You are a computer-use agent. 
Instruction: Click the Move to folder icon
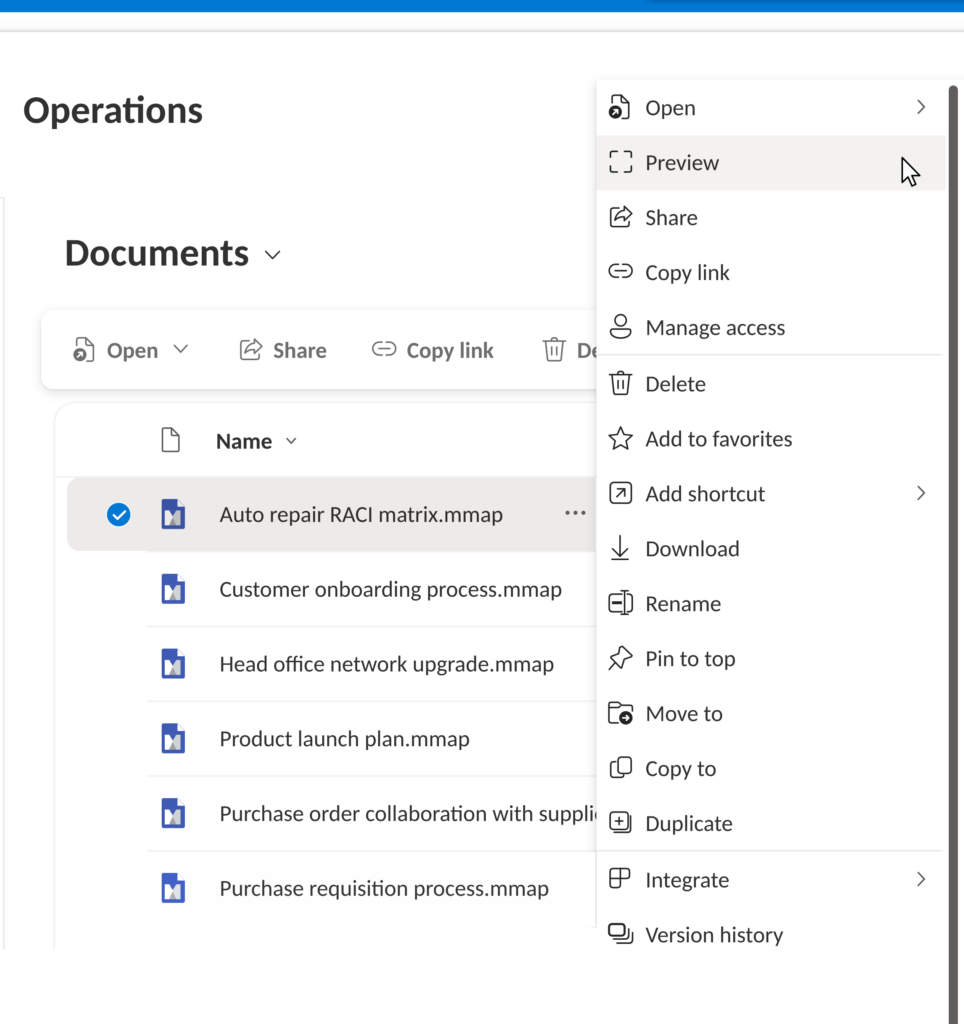tap(620, 713)
